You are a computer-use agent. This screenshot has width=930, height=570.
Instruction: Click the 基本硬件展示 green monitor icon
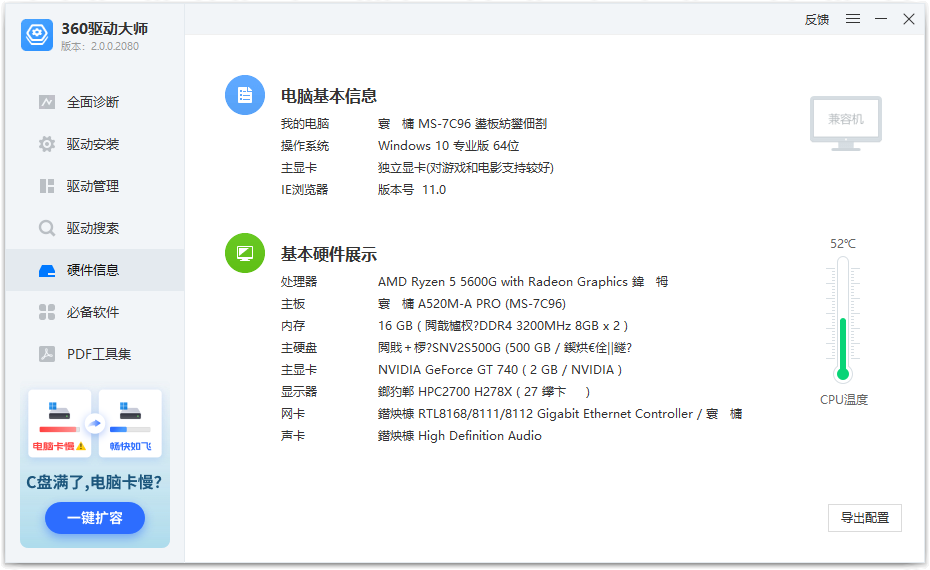coord(245,253)
